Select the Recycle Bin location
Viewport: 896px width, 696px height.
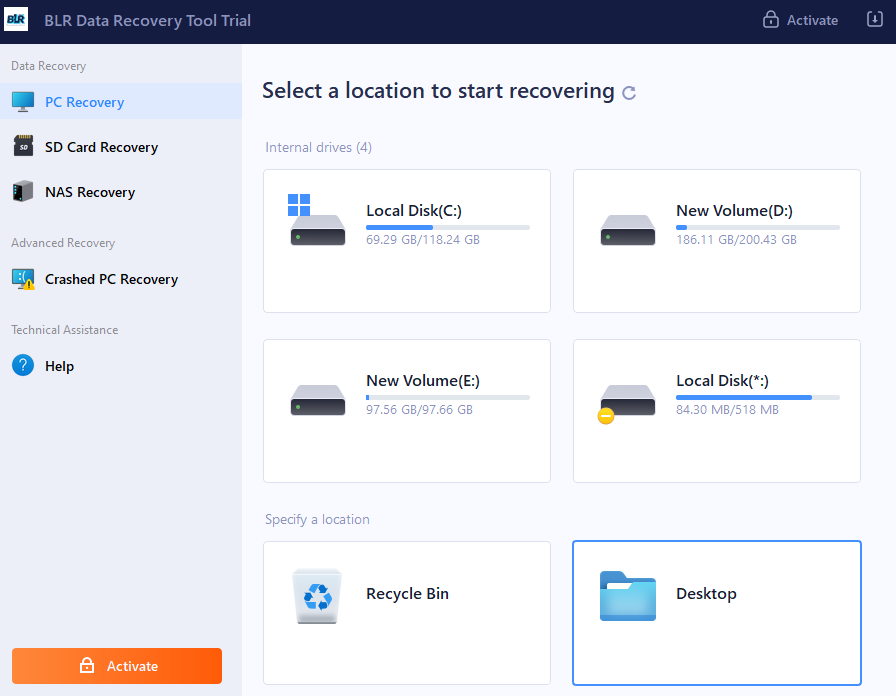[x=407, y=613]
